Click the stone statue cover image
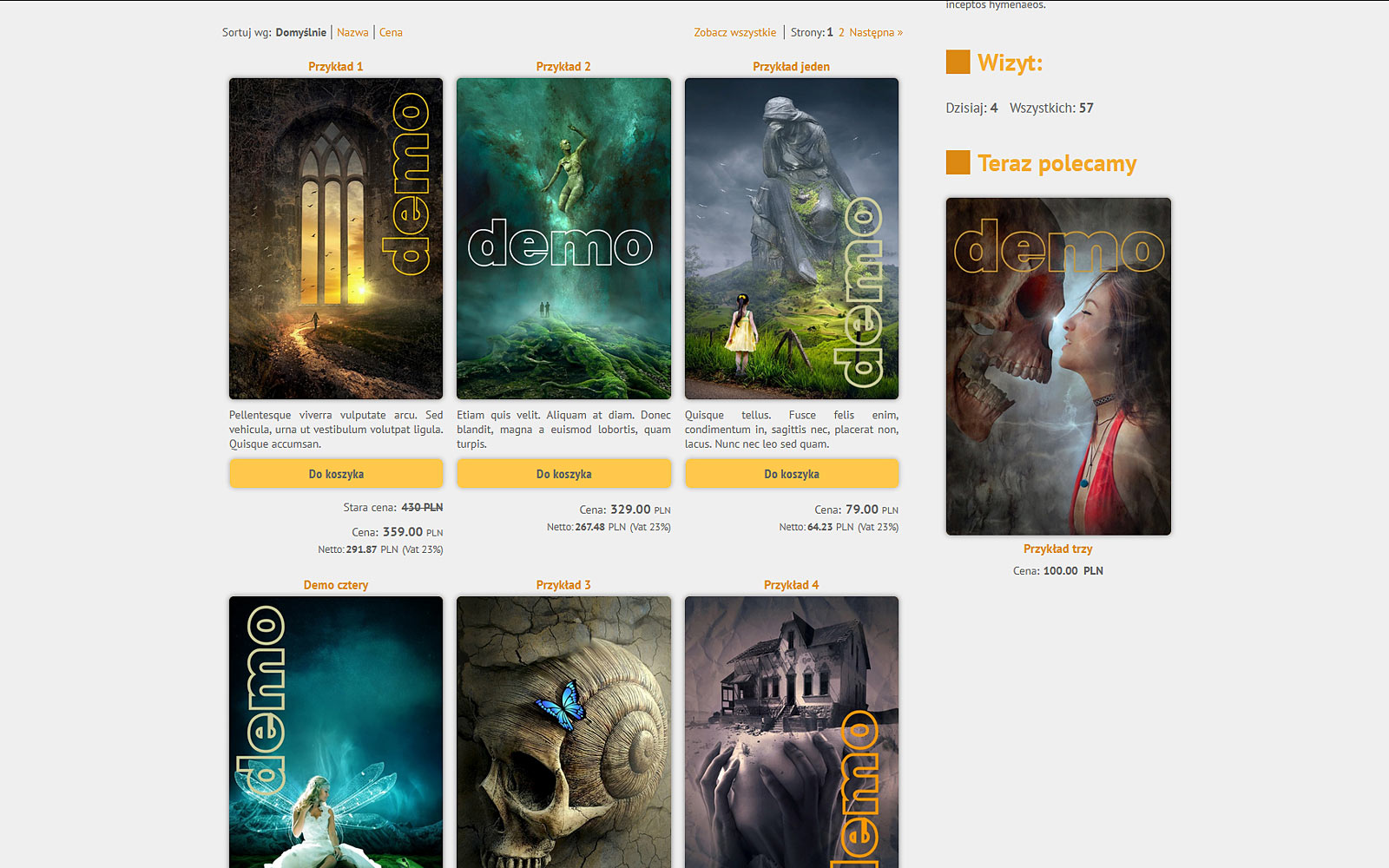1389x868 pixels. tap(791, 239)
